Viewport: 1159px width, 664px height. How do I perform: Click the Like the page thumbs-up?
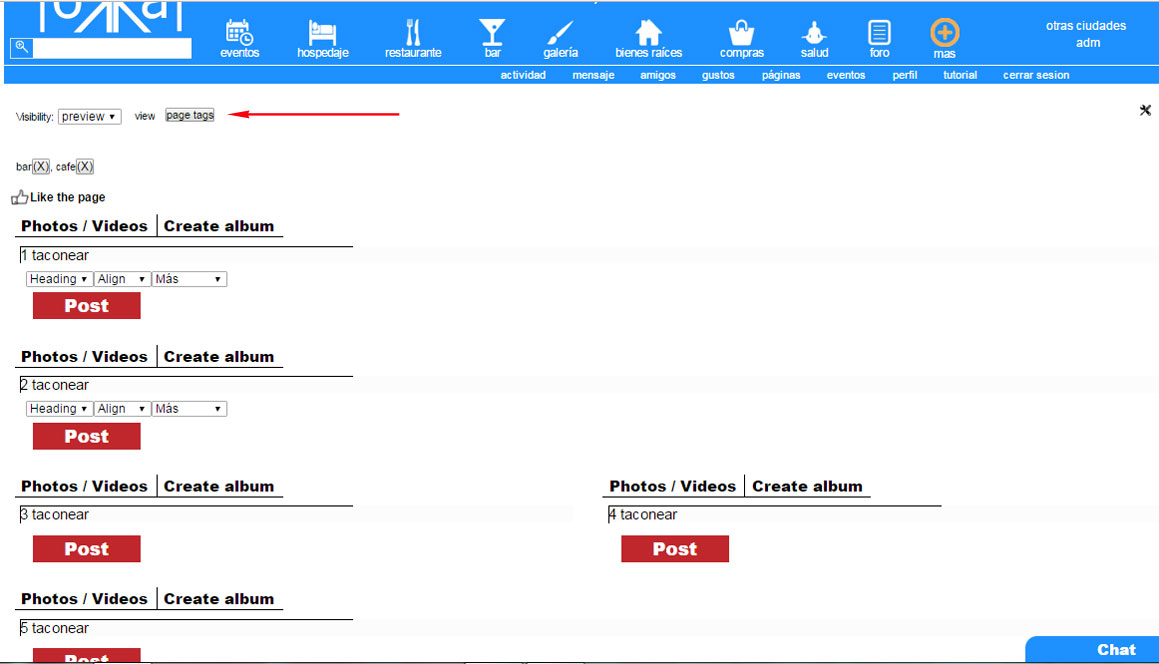(x=20, y=198)
